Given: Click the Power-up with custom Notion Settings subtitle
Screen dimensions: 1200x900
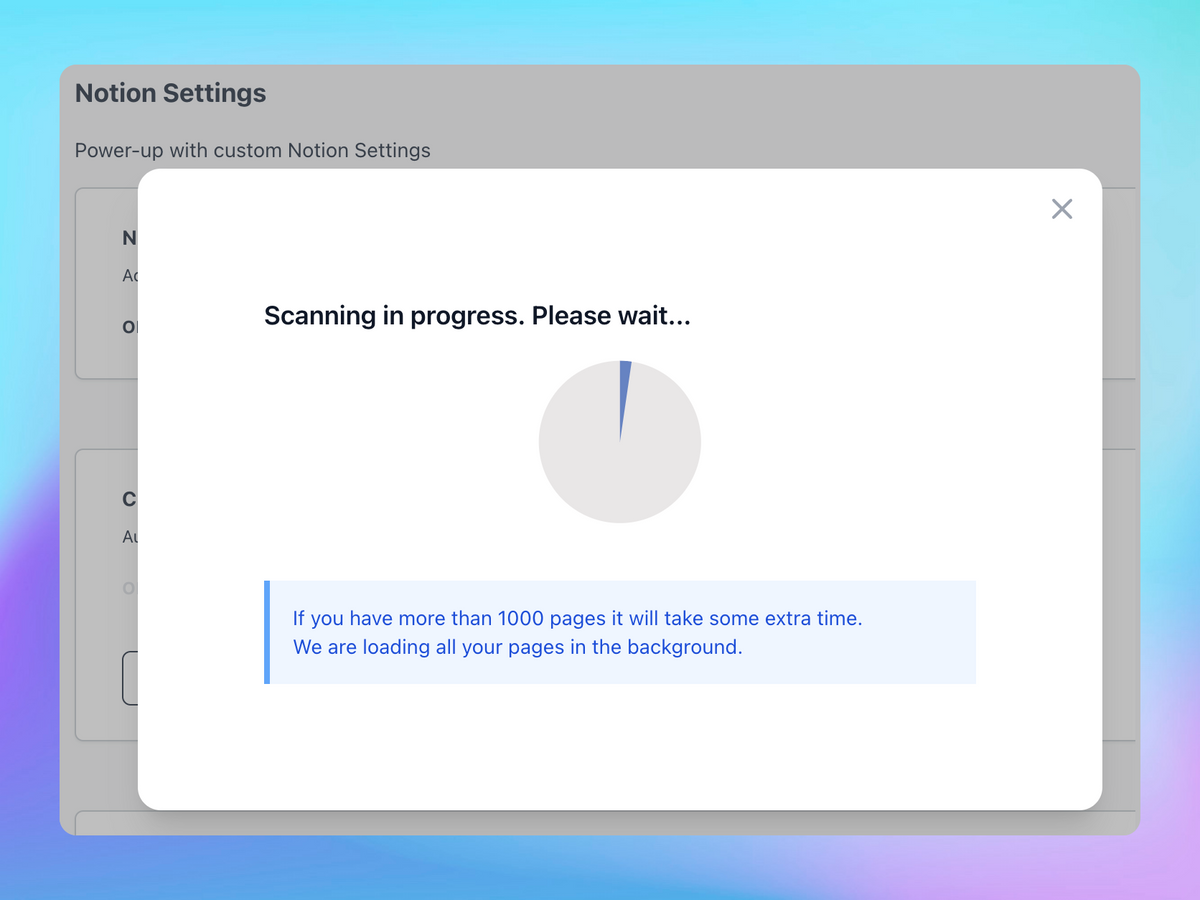Looking at the screenshot, I should coord(252,150).
